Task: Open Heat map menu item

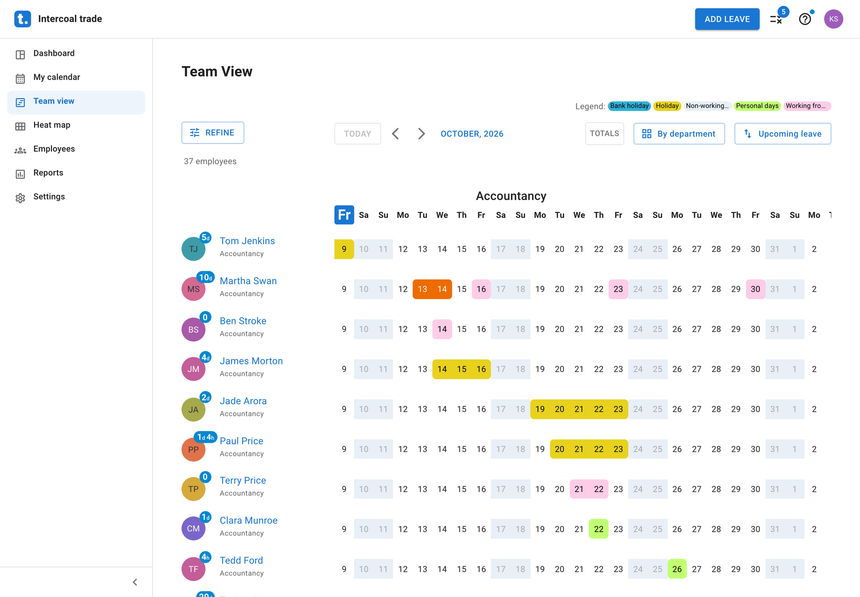Action: (x=76, y=125)
